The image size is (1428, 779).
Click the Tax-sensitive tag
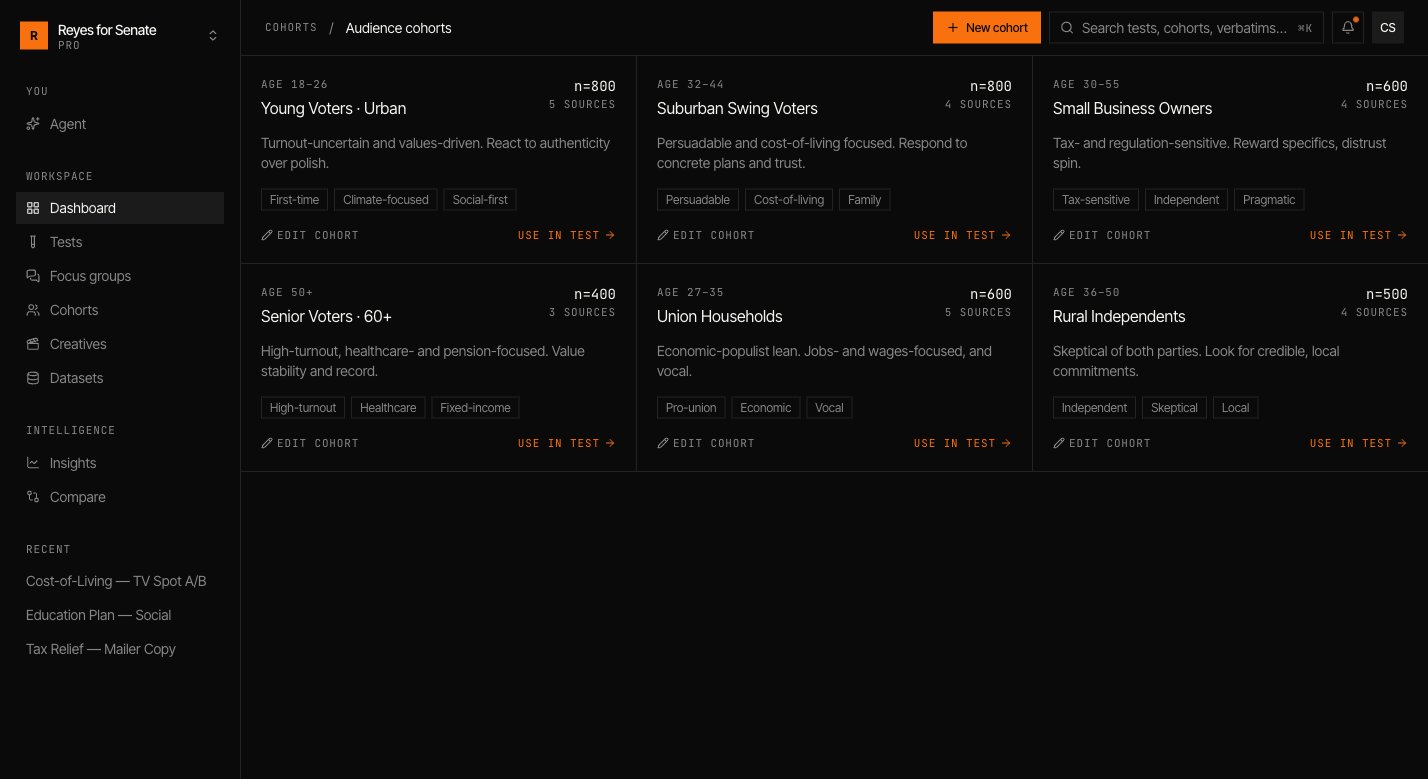[x=1096, y=200]
